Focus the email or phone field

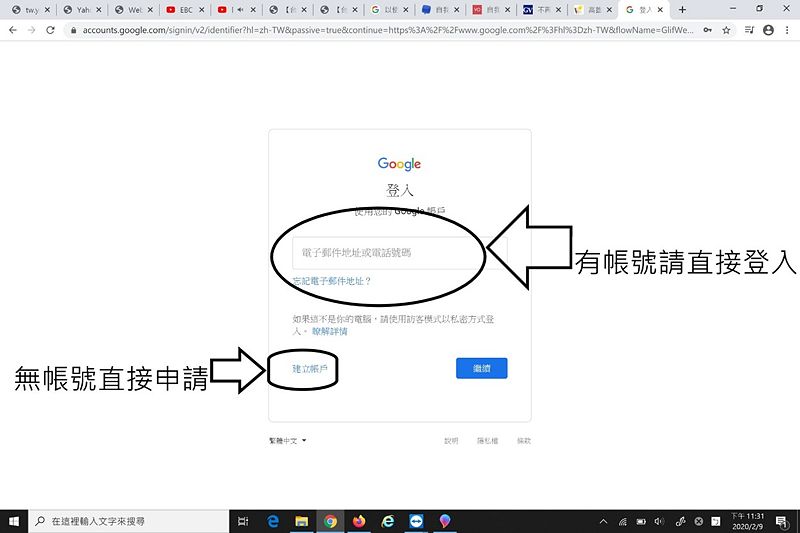pos(399,252)
